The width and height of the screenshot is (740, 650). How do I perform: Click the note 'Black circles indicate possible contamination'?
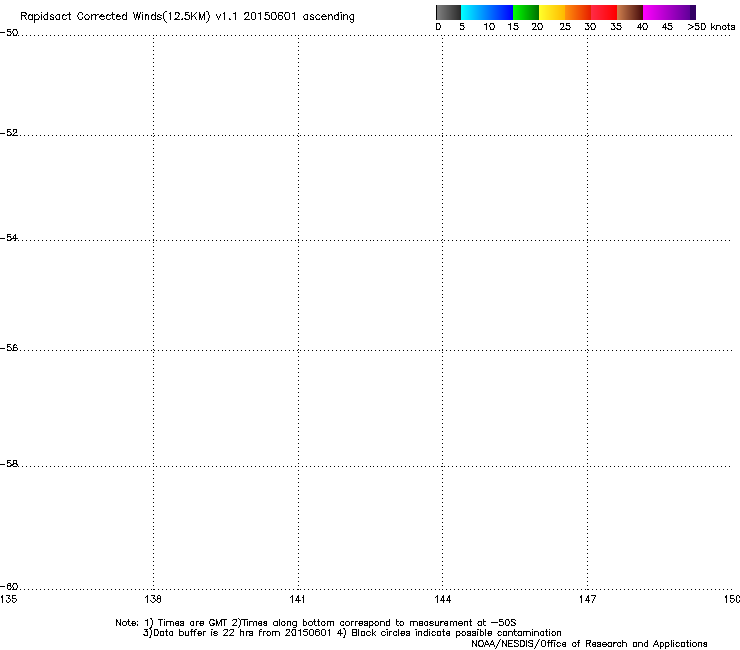click(x=456, y=633)
